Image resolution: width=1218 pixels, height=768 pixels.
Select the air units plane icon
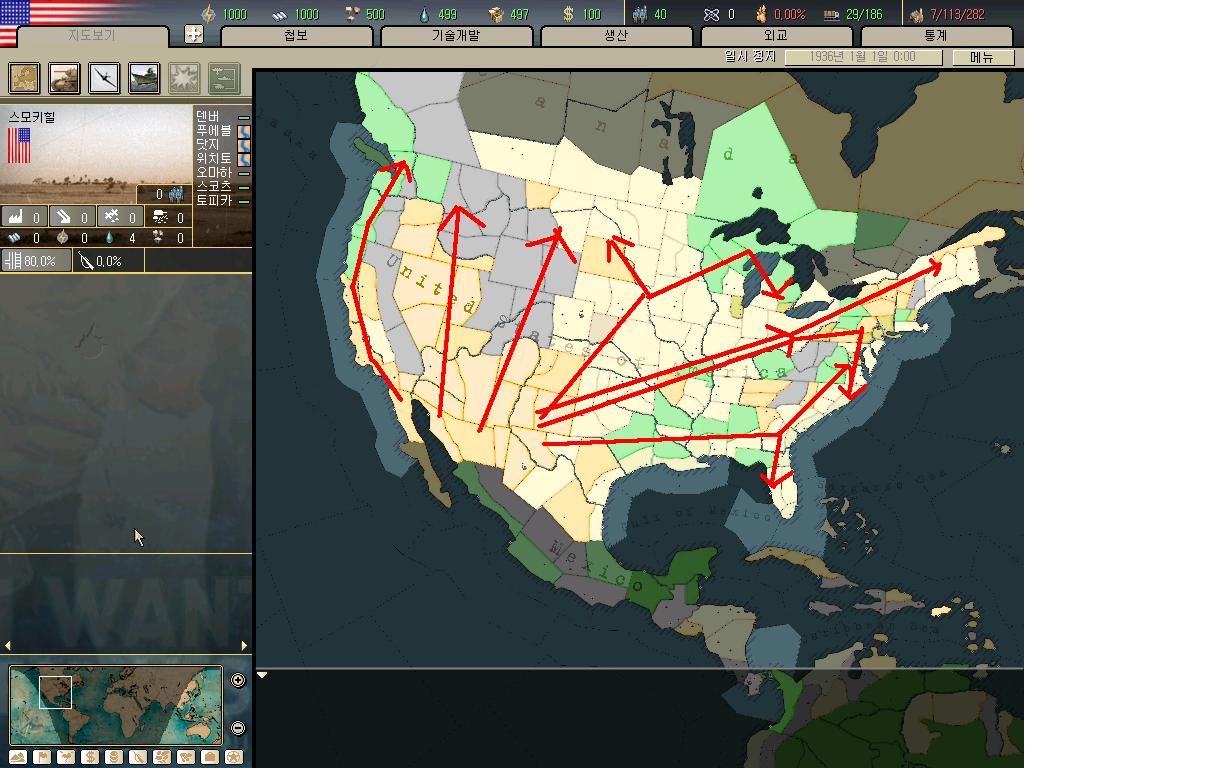(x=104, y=78)
